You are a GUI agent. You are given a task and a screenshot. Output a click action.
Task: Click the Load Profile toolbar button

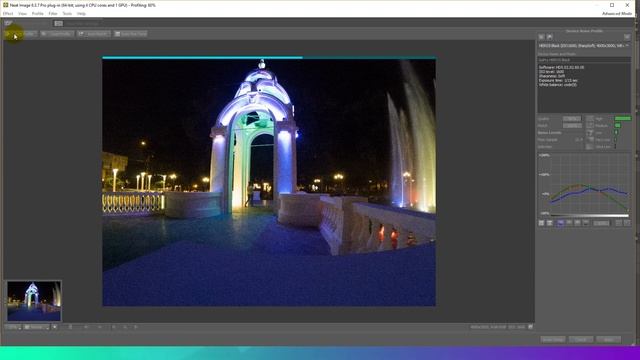coord(57,34)
